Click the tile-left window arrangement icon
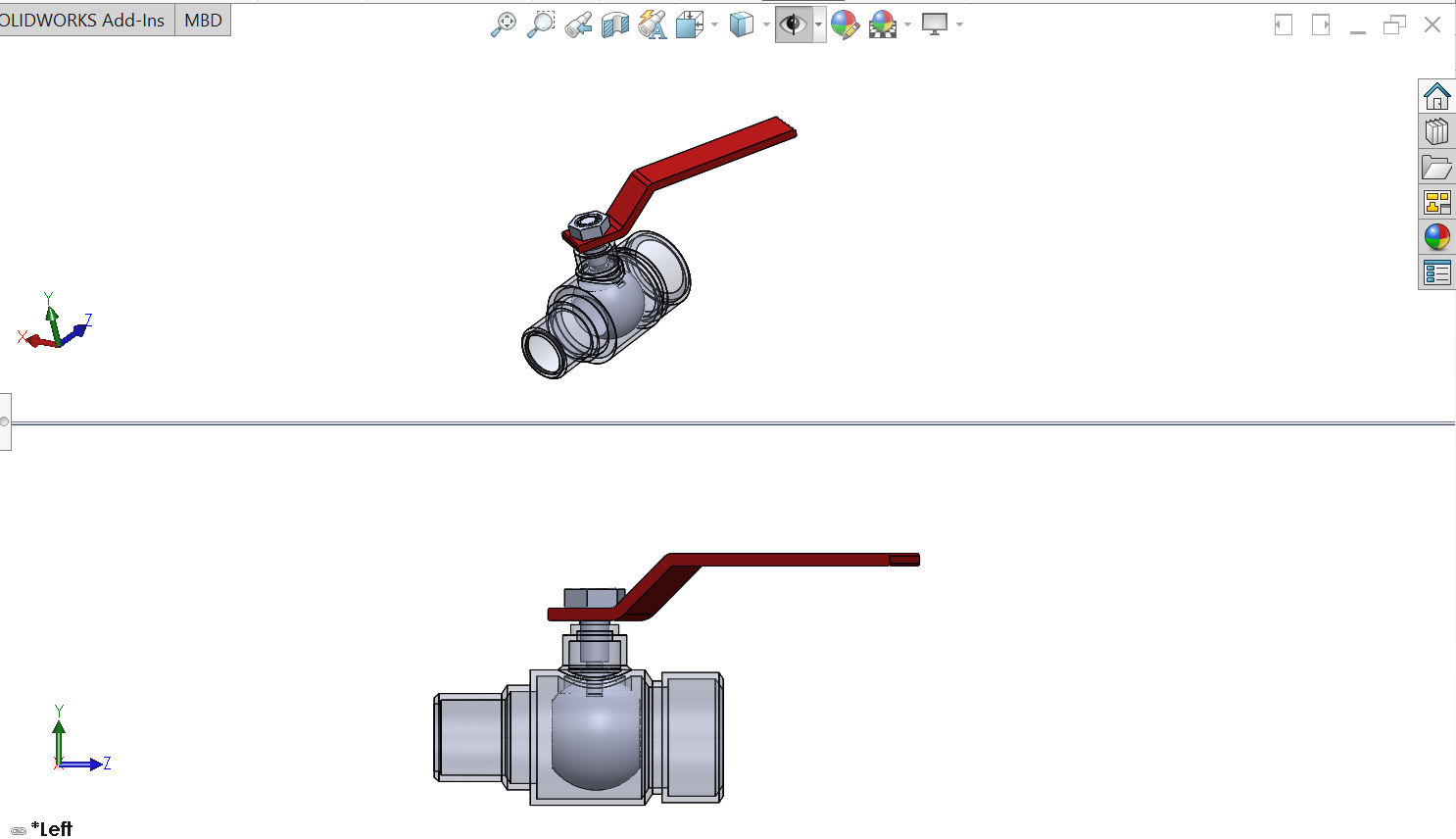The image size is (1456, 839). (x=1284, y=25)
